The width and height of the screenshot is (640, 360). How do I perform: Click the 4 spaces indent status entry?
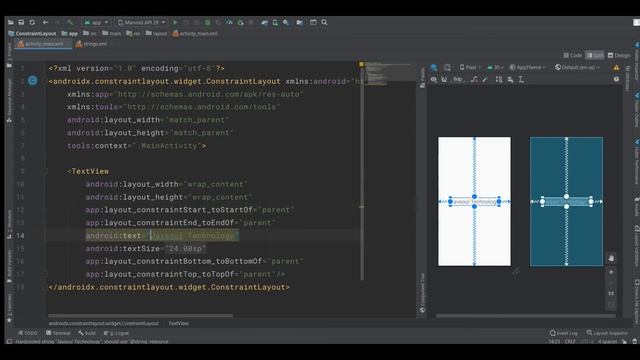point(607,341)
